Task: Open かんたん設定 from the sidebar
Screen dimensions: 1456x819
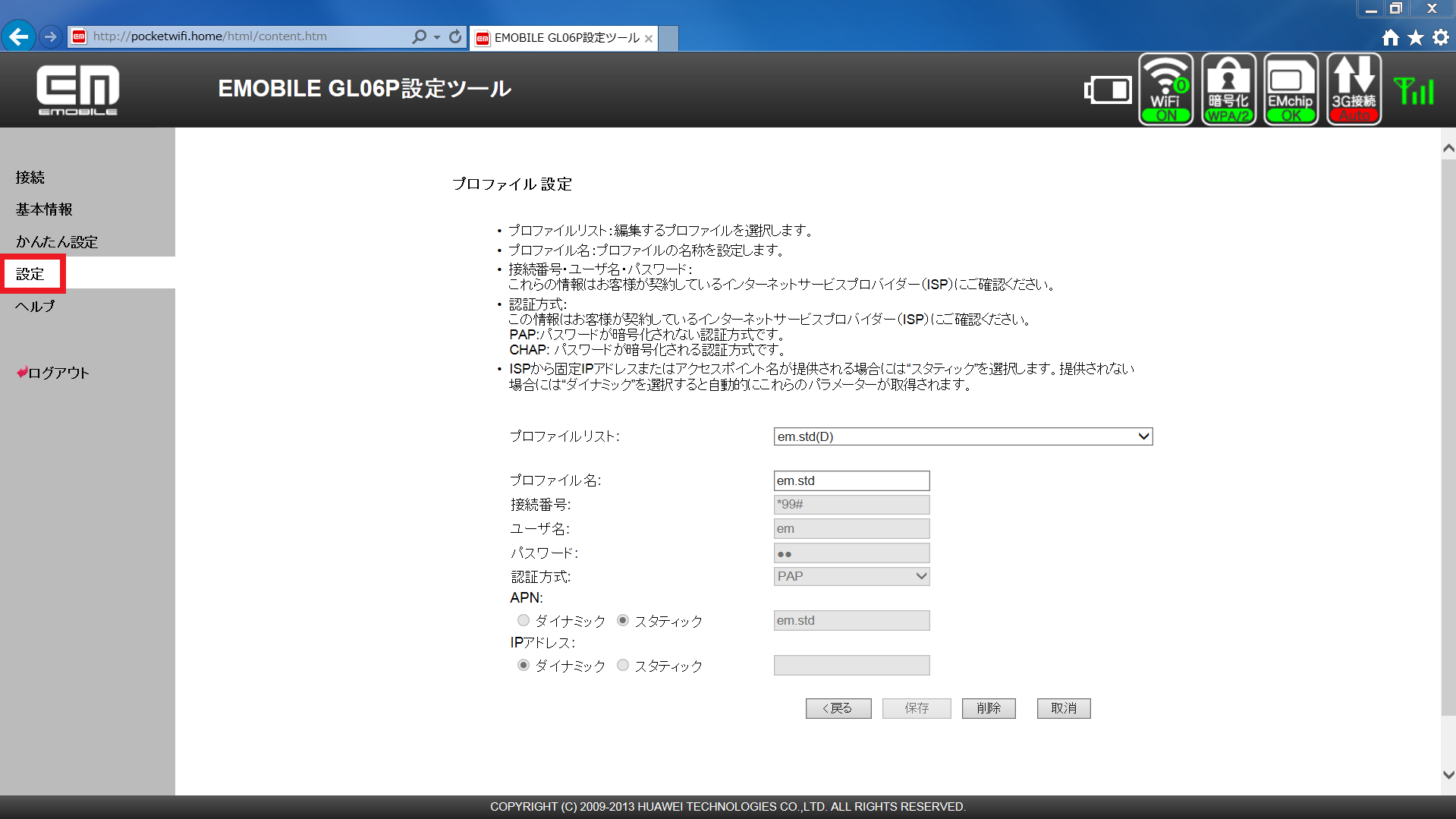Action: click(x=57, y=241)
